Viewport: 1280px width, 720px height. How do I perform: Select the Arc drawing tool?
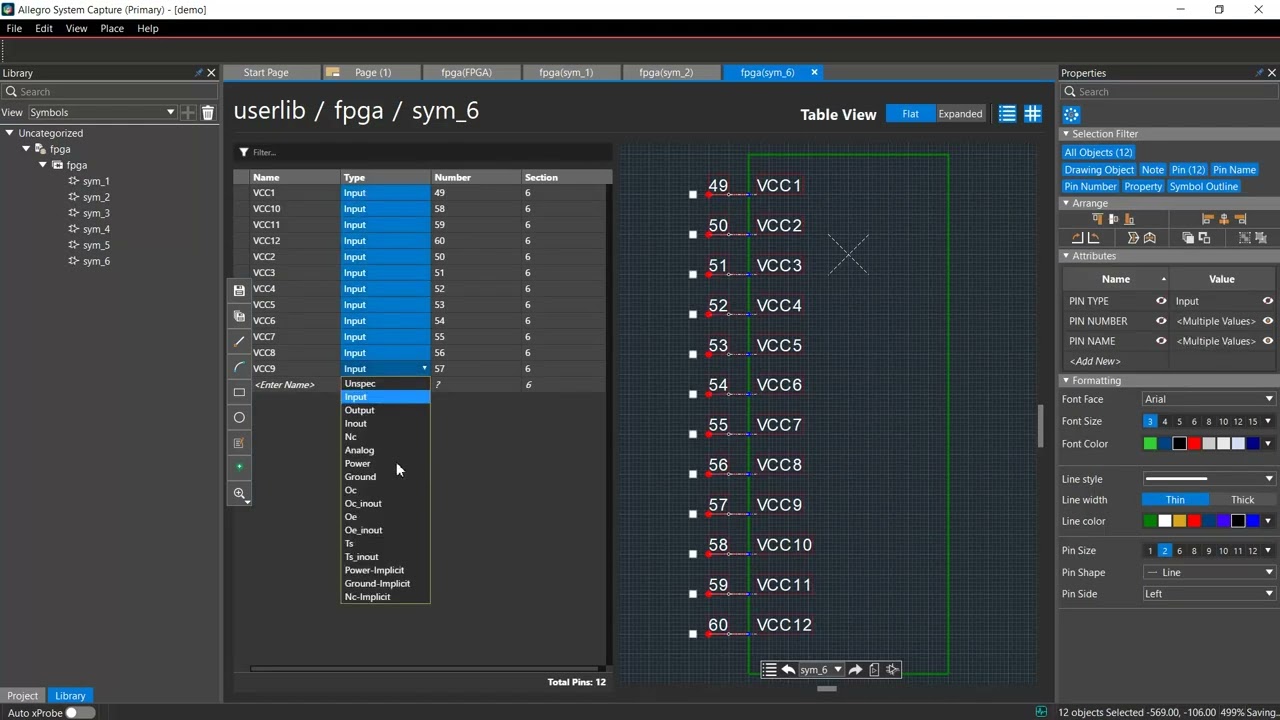click(239, 368)
